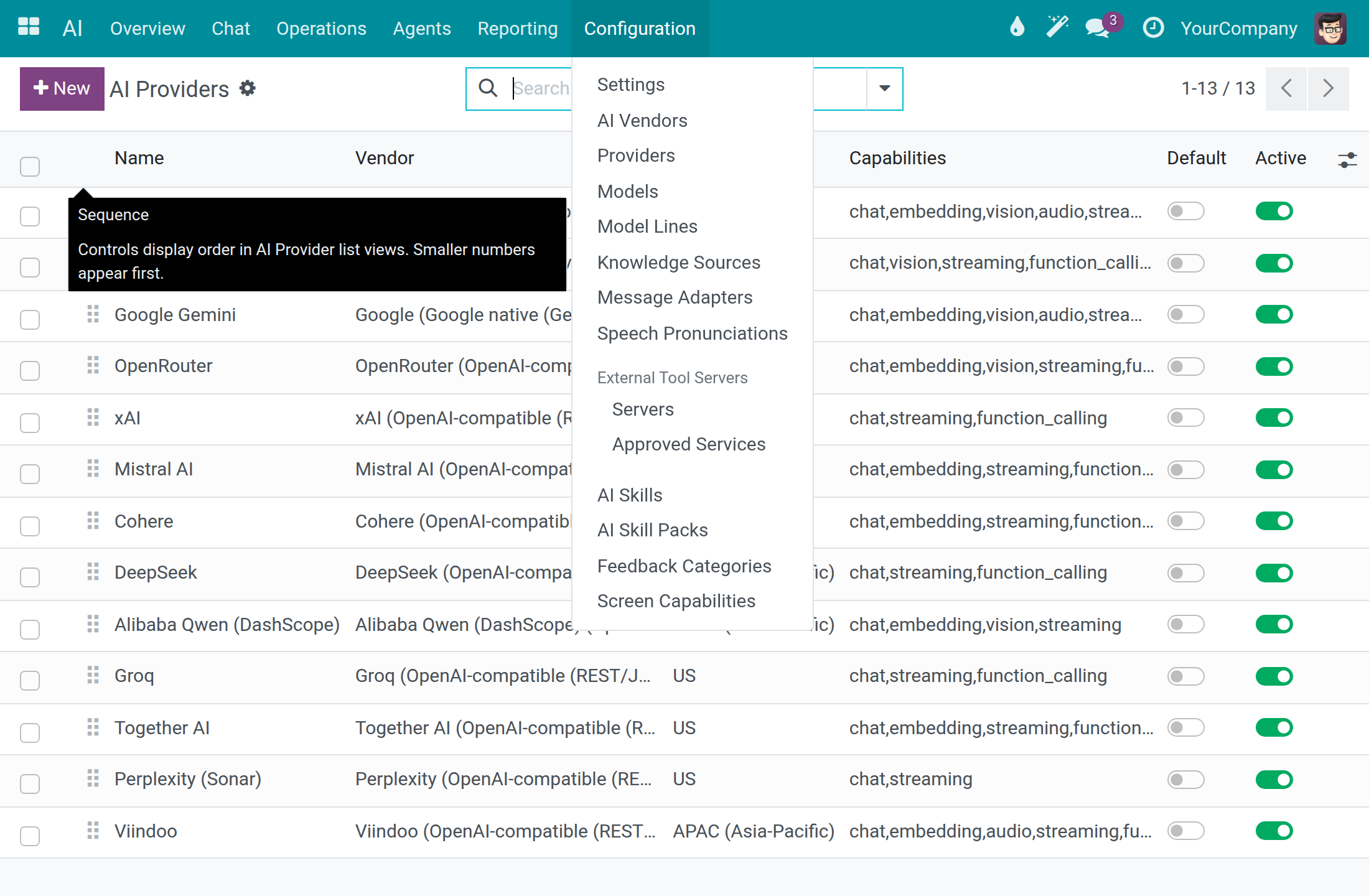Go to the next page arrow
1369x896 pixels.
point(1328,88)
